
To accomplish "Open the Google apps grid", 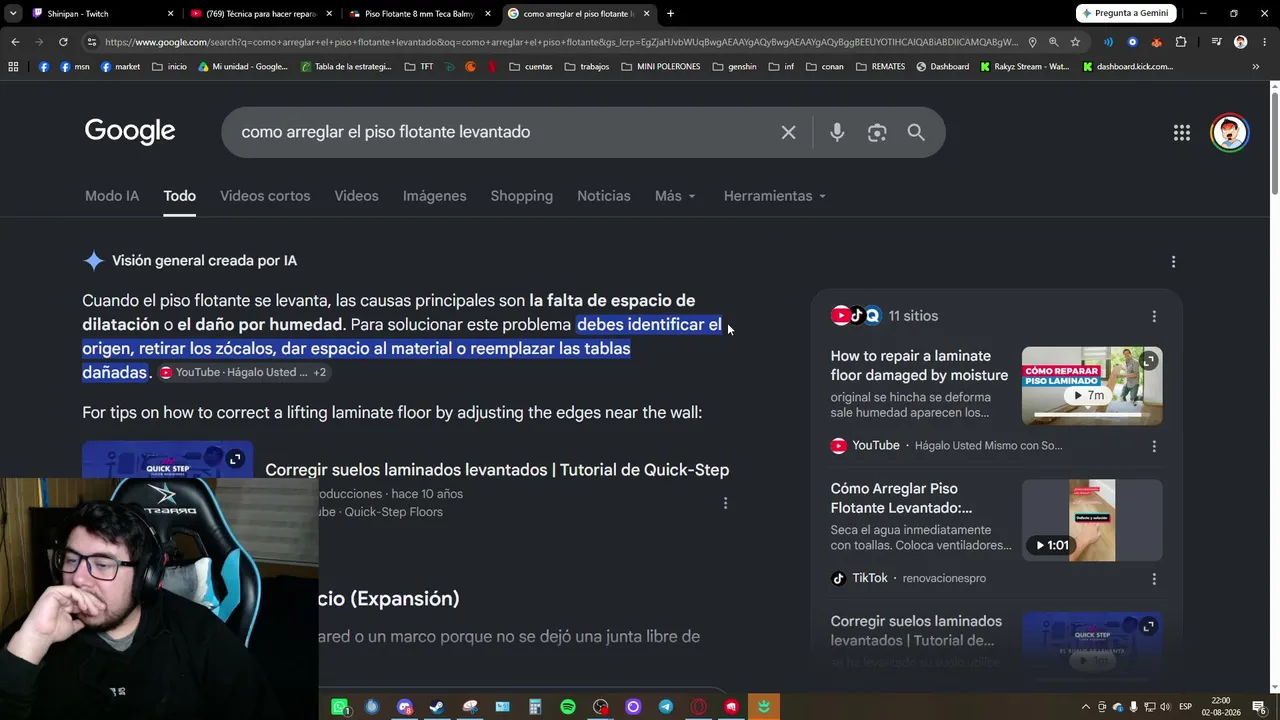I will 1182,133.
